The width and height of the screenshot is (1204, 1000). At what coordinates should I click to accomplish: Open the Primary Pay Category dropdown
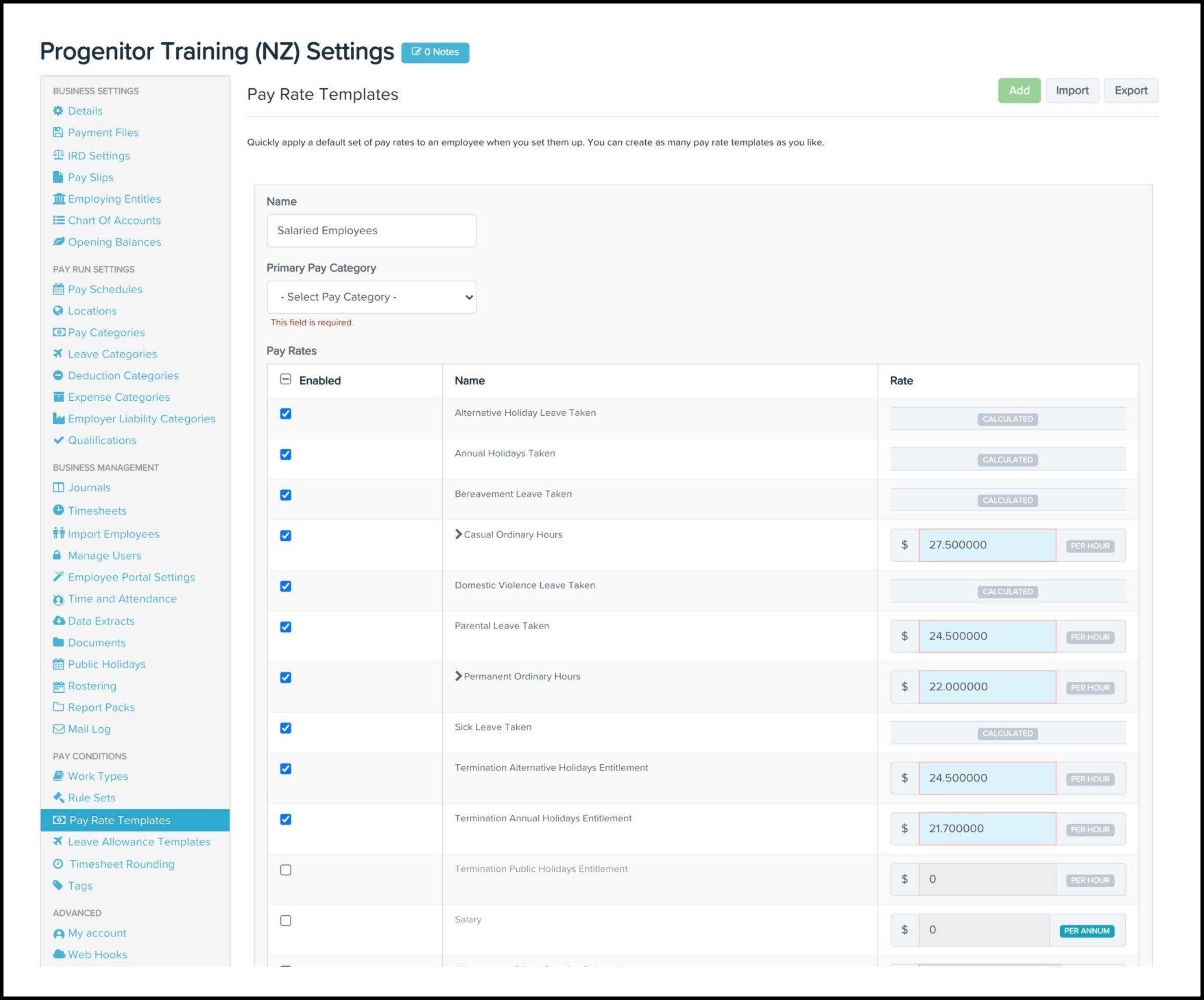pos(371,297)
